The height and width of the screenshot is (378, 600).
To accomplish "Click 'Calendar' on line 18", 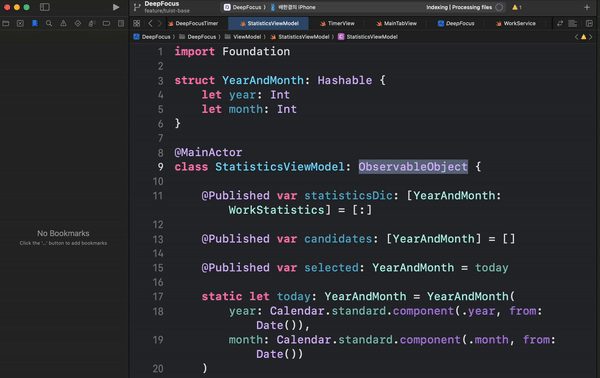I will [x=297, y=311].
